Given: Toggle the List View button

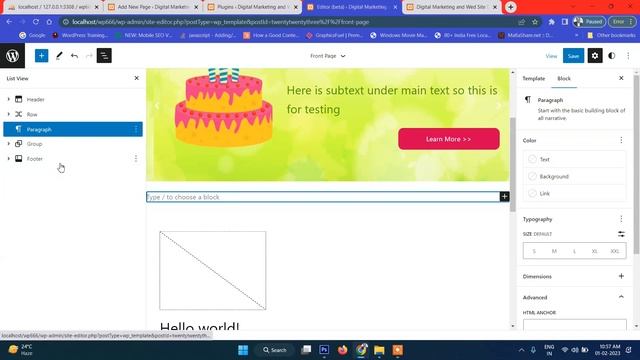Looking at the screenshot, I should coord(104,56).
